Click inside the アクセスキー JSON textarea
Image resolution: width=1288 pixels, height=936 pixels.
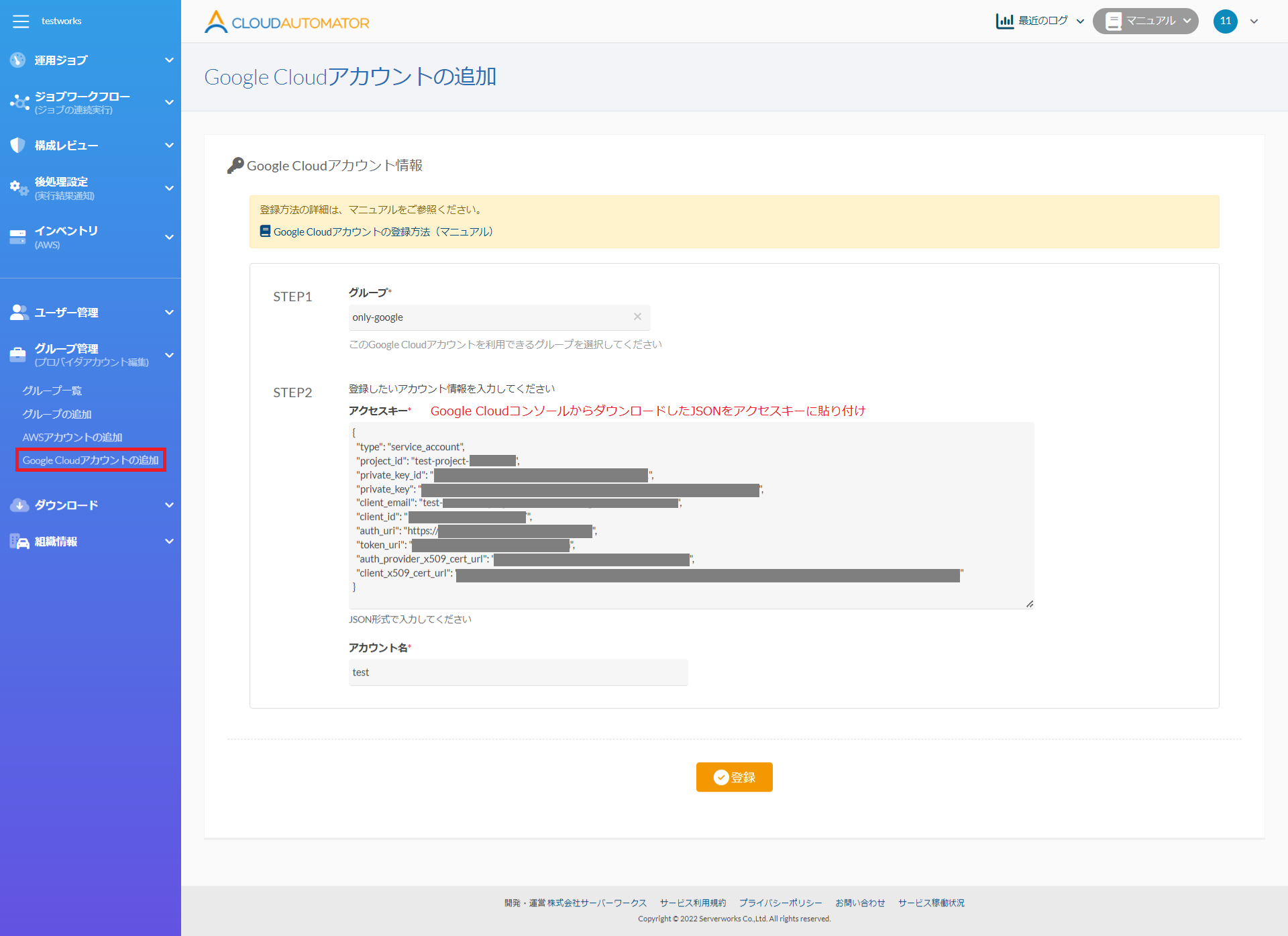(x=691, y=515)
